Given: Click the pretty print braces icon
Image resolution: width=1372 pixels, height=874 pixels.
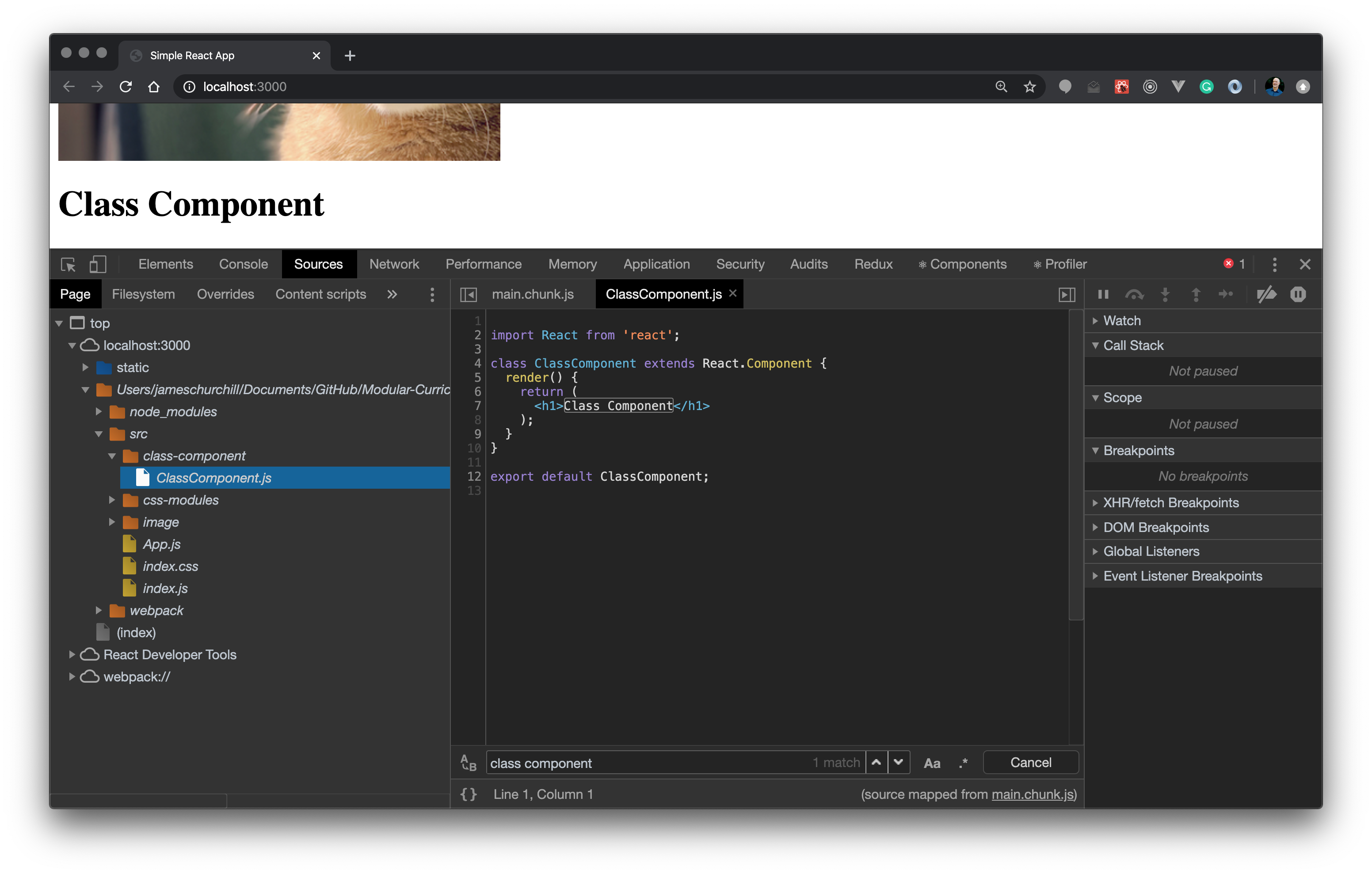Looking at the screenshot, I should coord(469,794).
